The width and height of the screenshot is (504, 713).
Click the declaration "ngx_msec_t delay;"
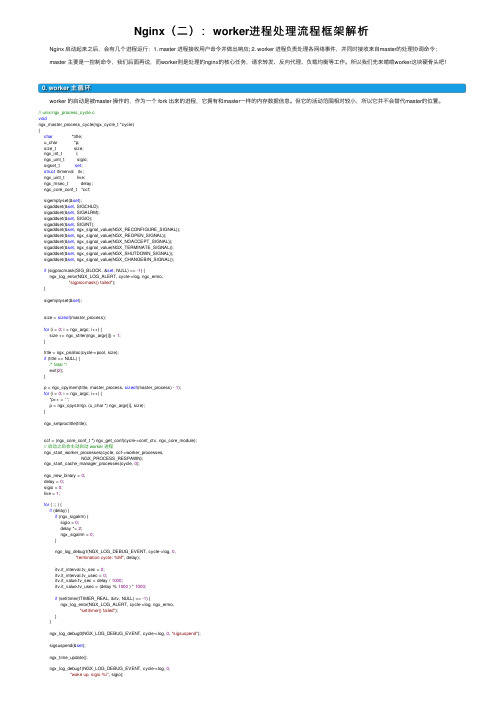(x=68, y=183)
